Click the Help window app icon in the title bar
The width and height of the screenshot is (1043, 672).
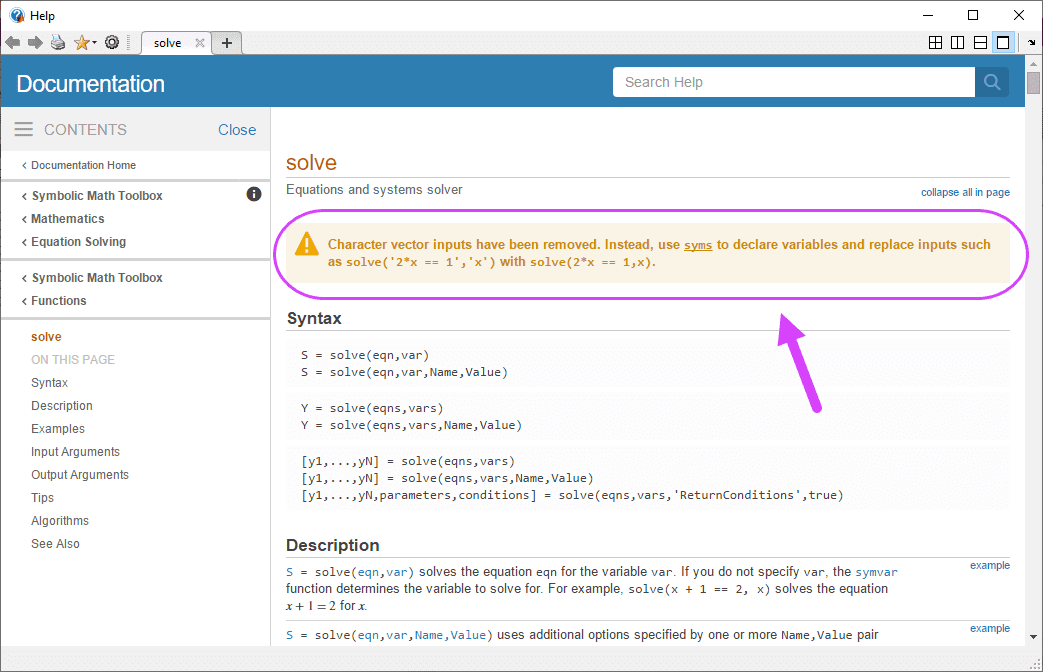tap(17, 15)
